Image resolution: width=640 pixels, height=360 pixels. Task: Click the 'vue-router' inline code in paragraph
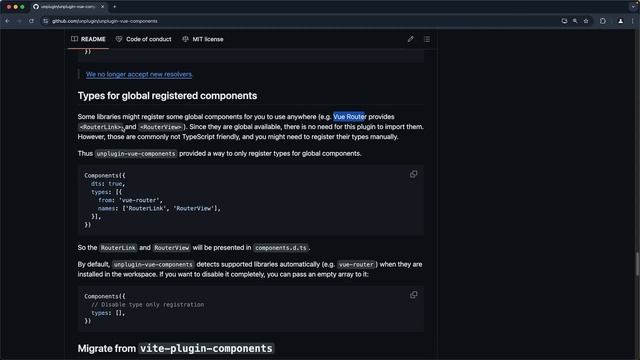pos(356,264)
